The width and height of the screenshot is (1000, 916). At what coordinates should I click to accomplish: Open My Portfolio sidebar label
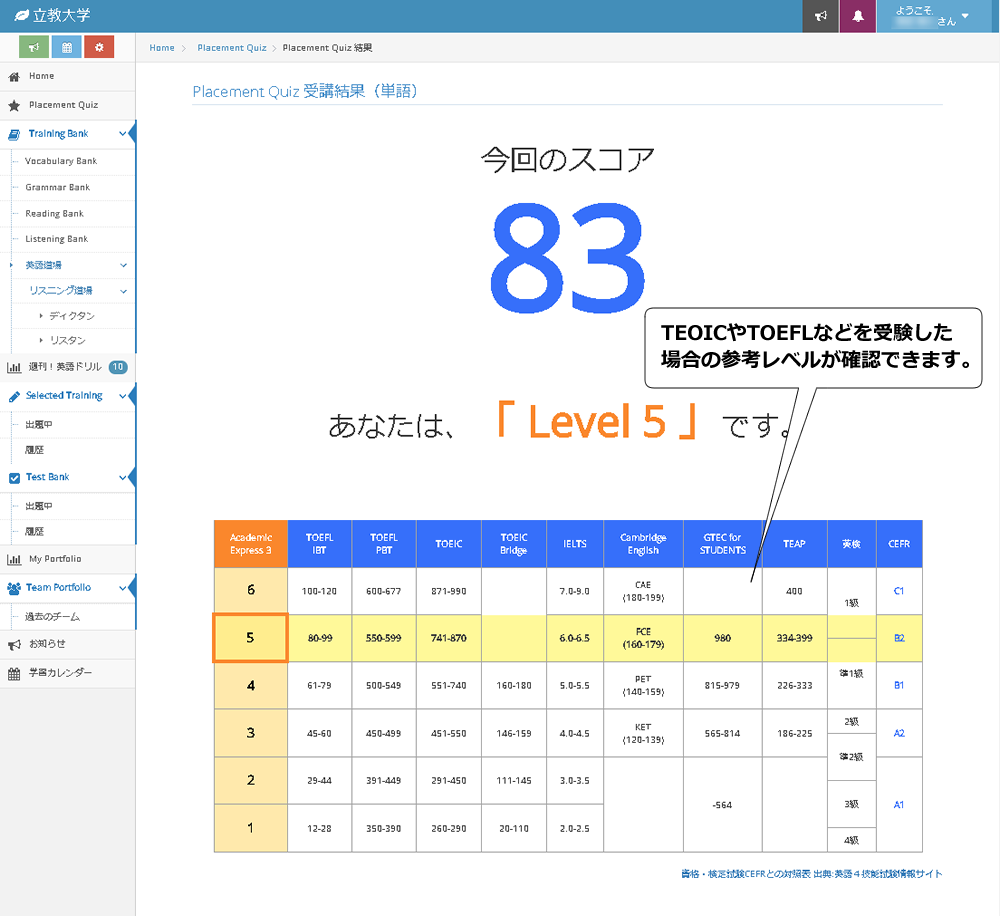click(55, 559)
